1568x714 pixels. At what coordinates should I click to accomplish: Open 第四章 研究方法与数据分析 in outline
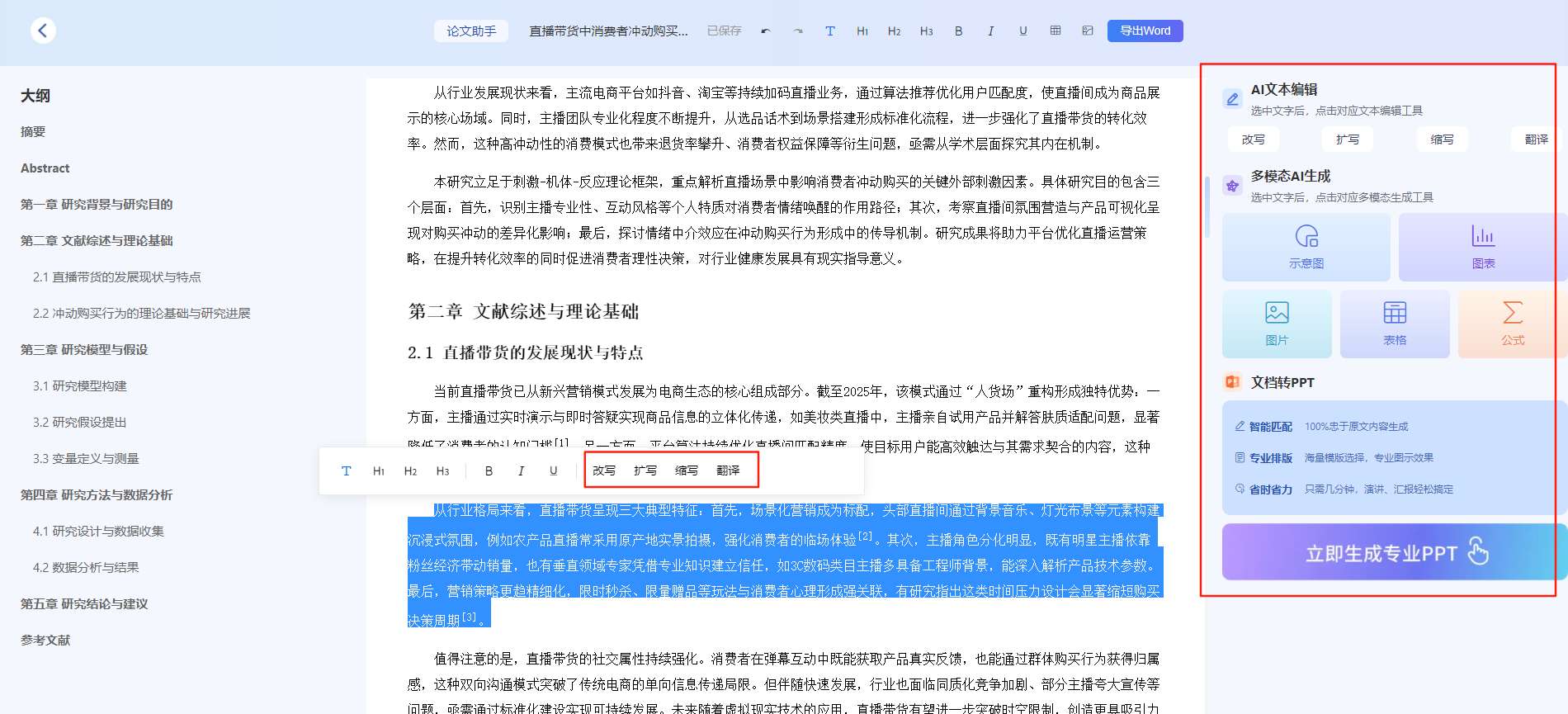coord(97,494)
